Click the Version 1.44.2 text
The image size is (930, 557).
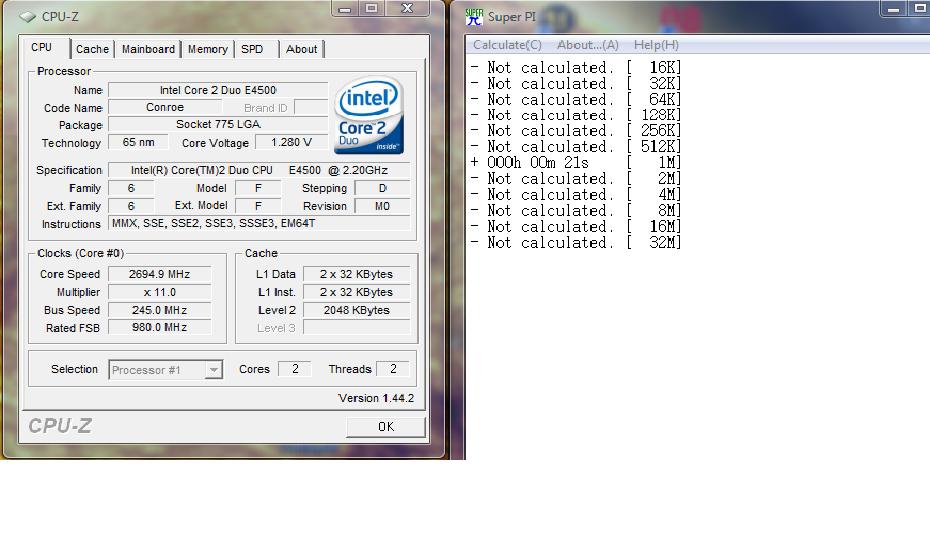[376, 398]
